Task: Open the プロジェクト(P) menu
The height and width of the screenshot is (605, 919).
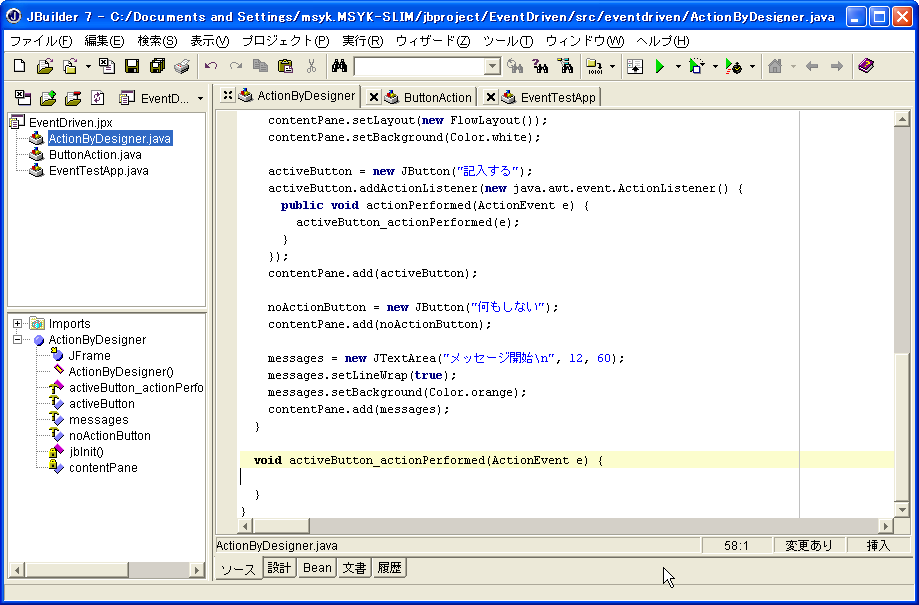Action: pos(285,41)
